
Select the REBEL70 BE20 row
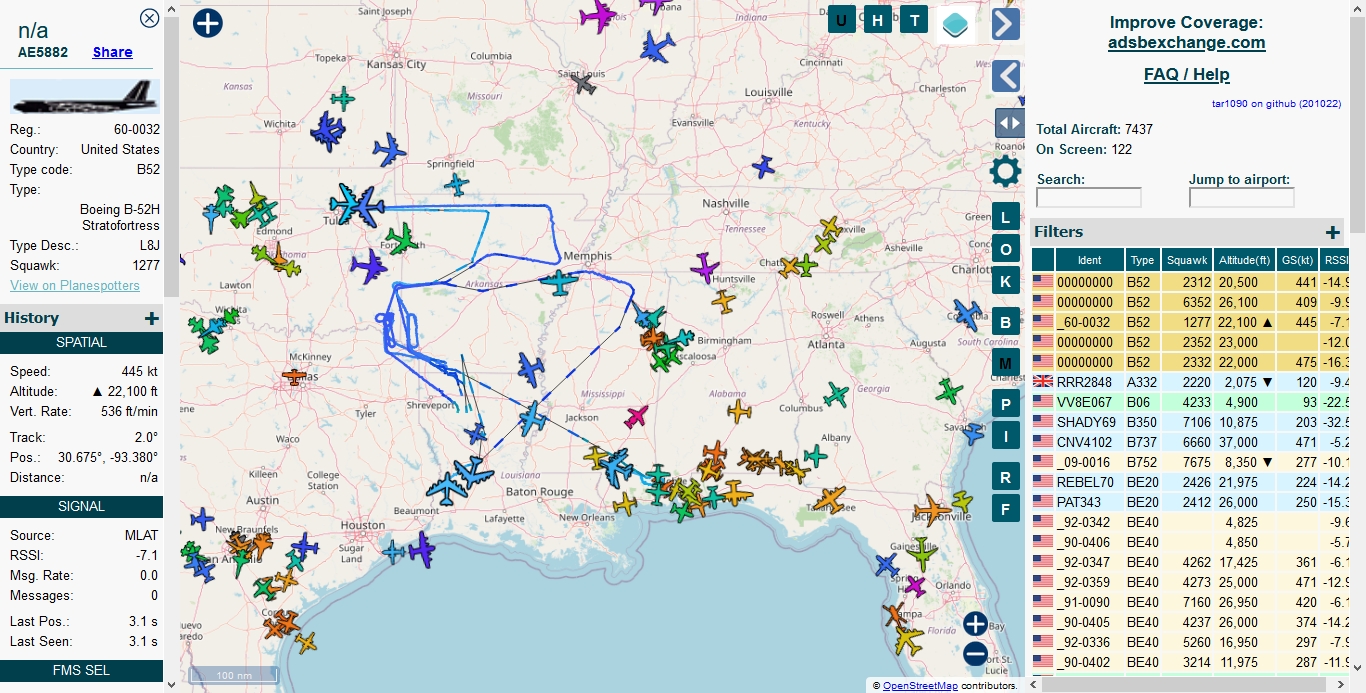coord(1191,482)
